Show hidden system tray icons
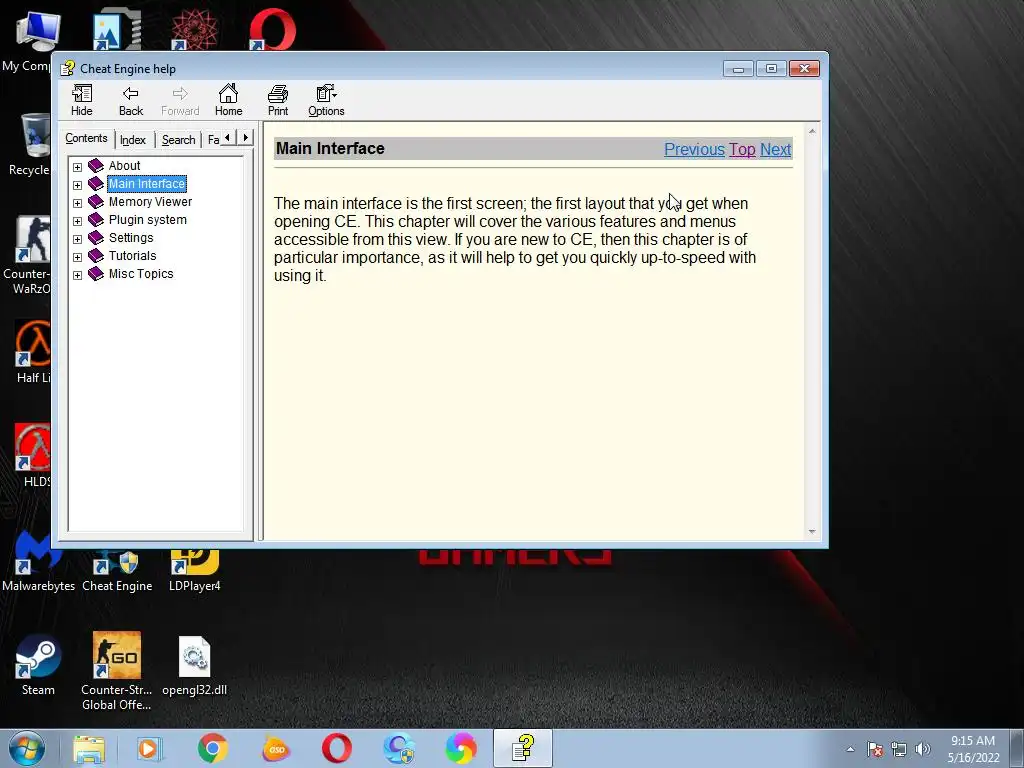The height and width of the screenshot is (768, 1024). 850,749
